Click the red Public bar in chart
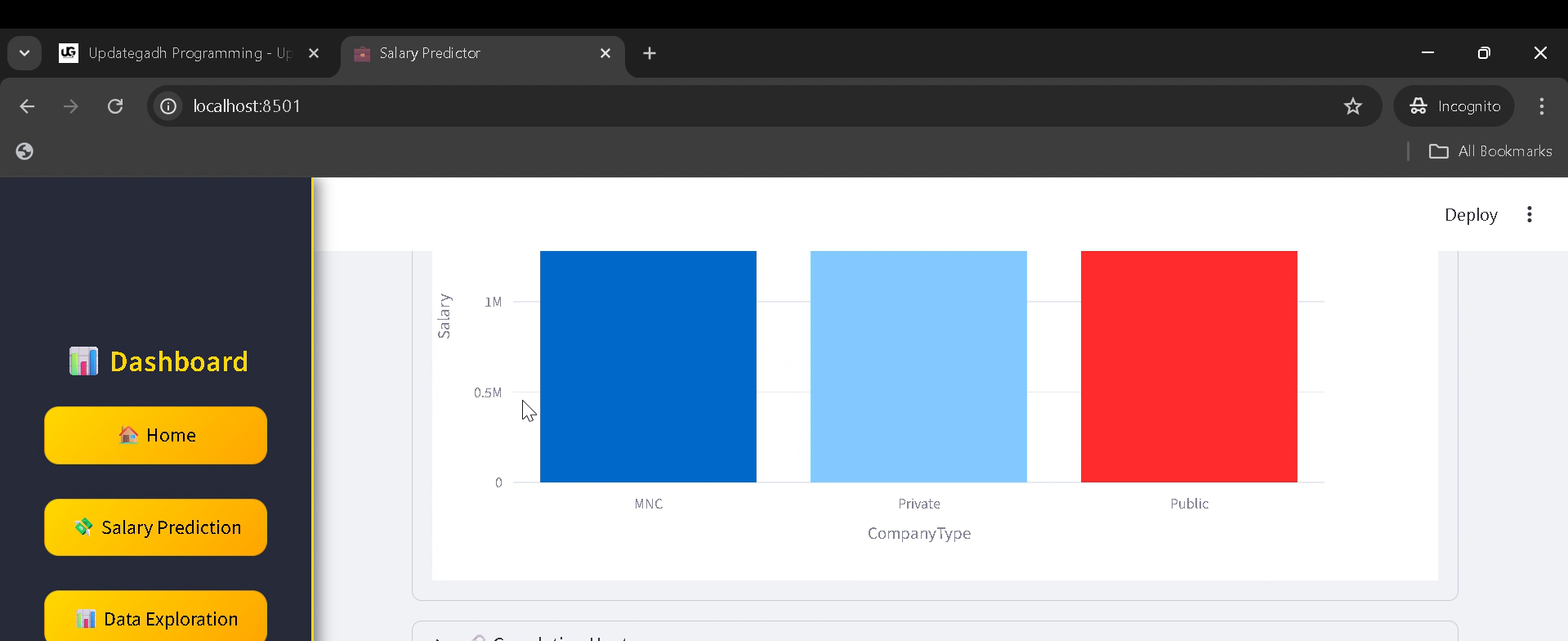The image size is (1568, 641). click(x=1188, y=366)
